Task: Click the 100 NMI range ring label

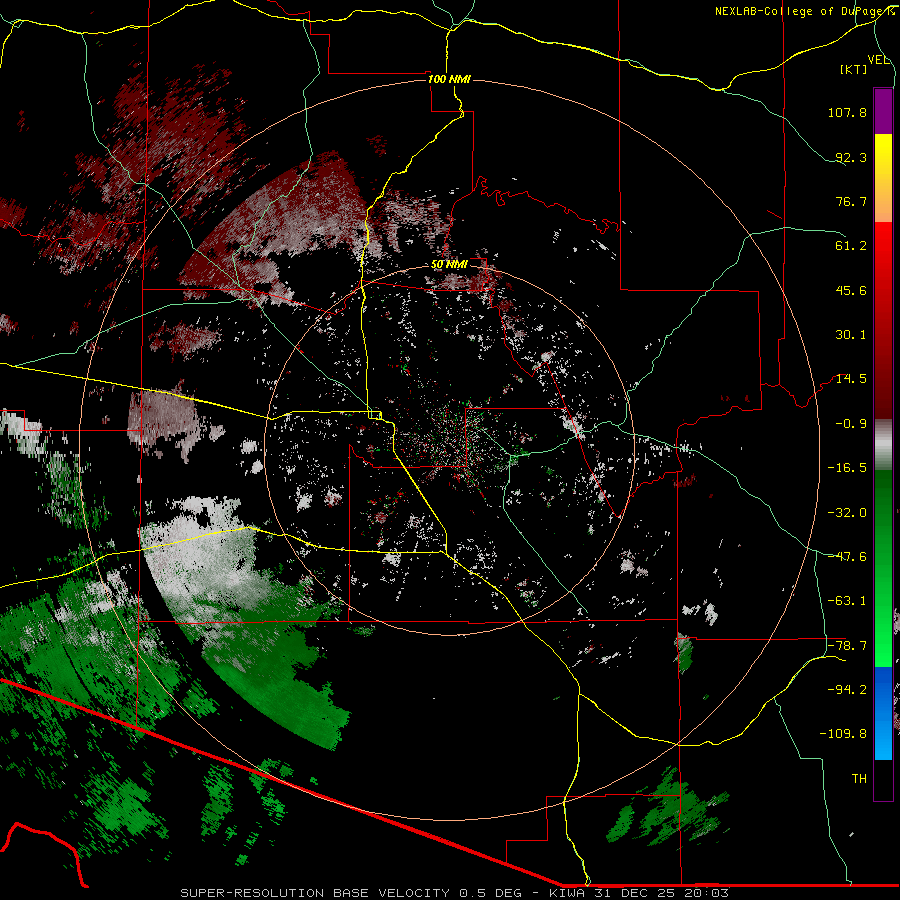Action: (x=449, y=79)
